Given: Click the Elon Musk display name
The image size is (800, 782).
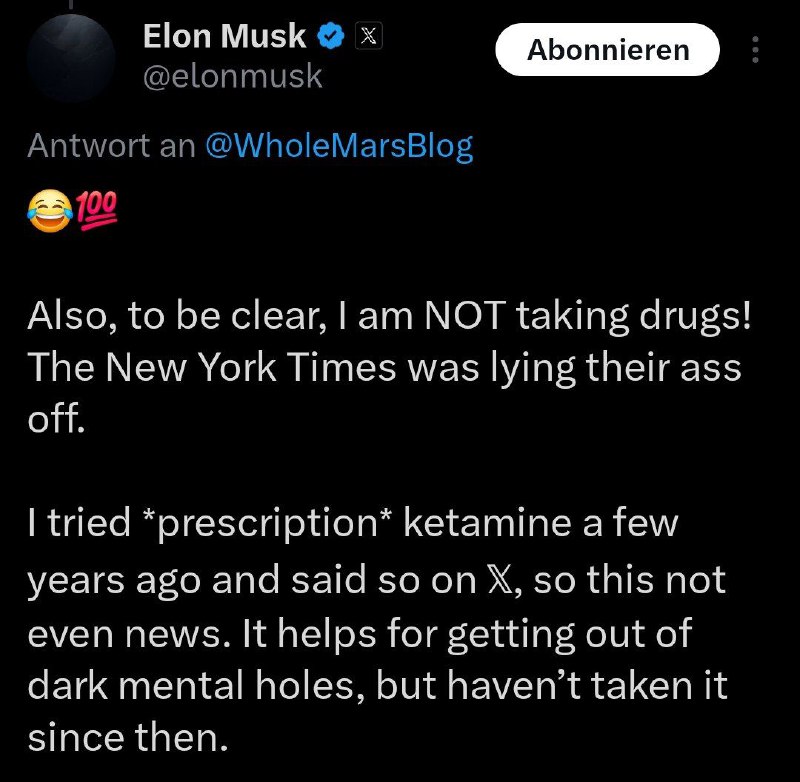Looking at the screenshot, I should tap(224, 36).
